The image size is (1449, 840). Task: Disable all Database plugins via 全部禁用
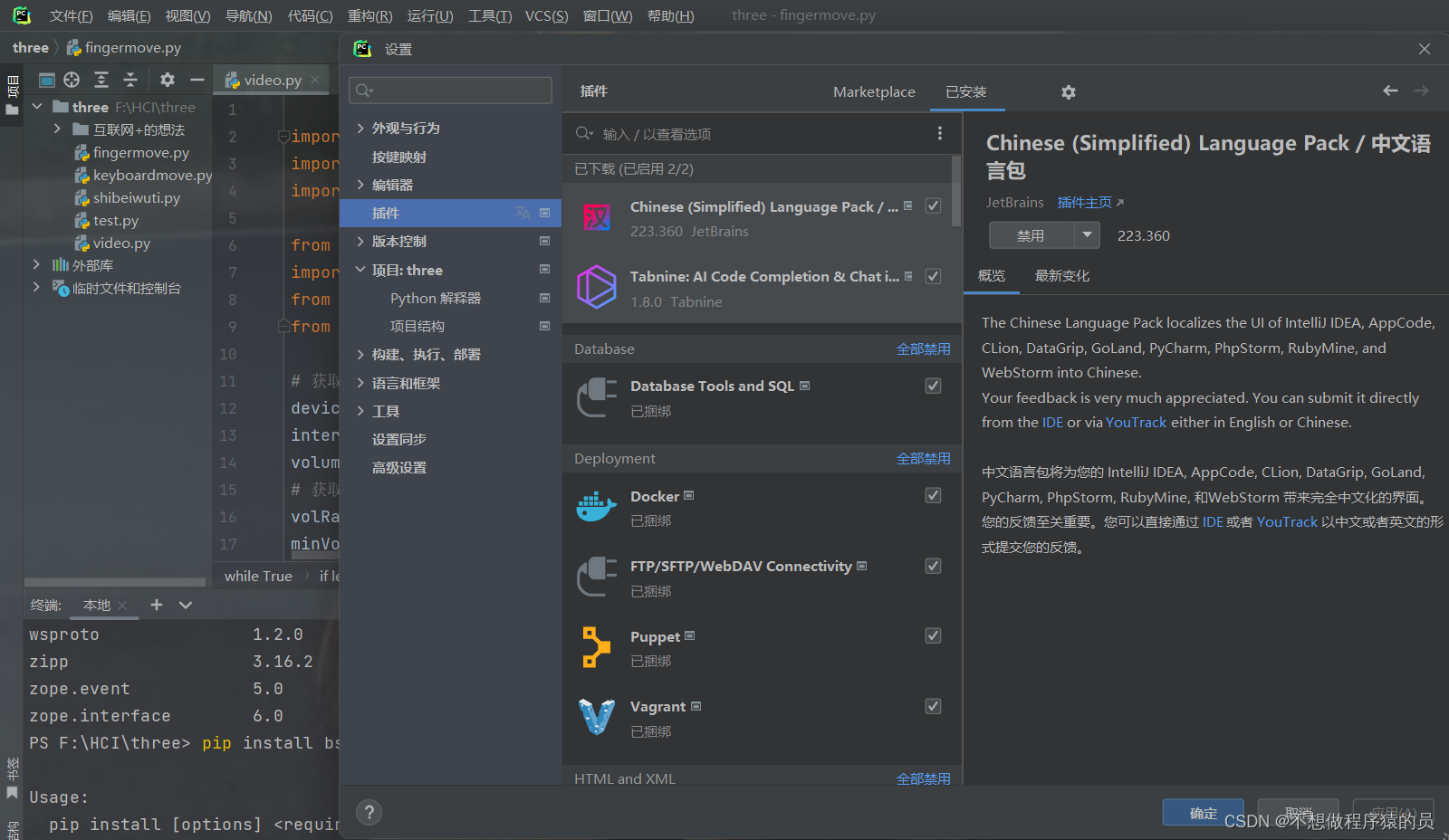(x=924, y=348)
